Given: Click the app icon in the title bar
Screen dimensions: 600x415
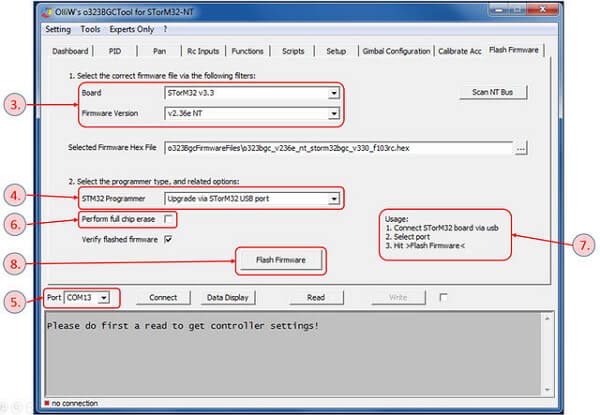Looking at the screenshot, I should (47, 12).
